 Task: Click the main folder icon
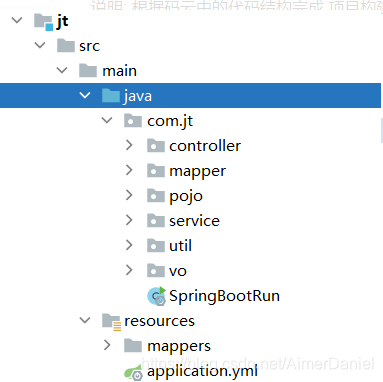point(88,71)
